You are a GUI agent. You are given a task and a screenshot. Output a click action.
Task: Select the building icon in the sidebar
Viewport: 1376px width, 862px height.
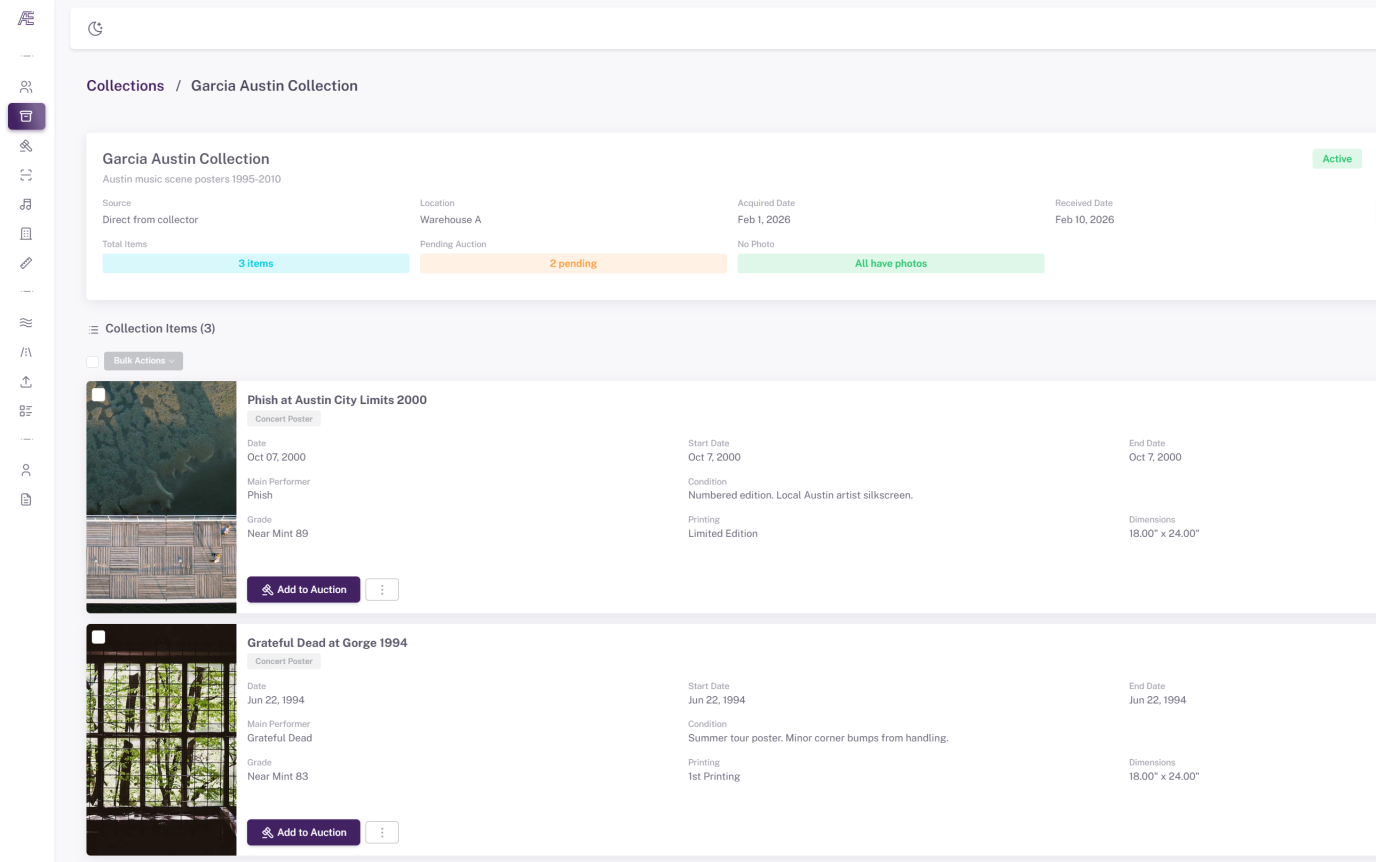26,233
